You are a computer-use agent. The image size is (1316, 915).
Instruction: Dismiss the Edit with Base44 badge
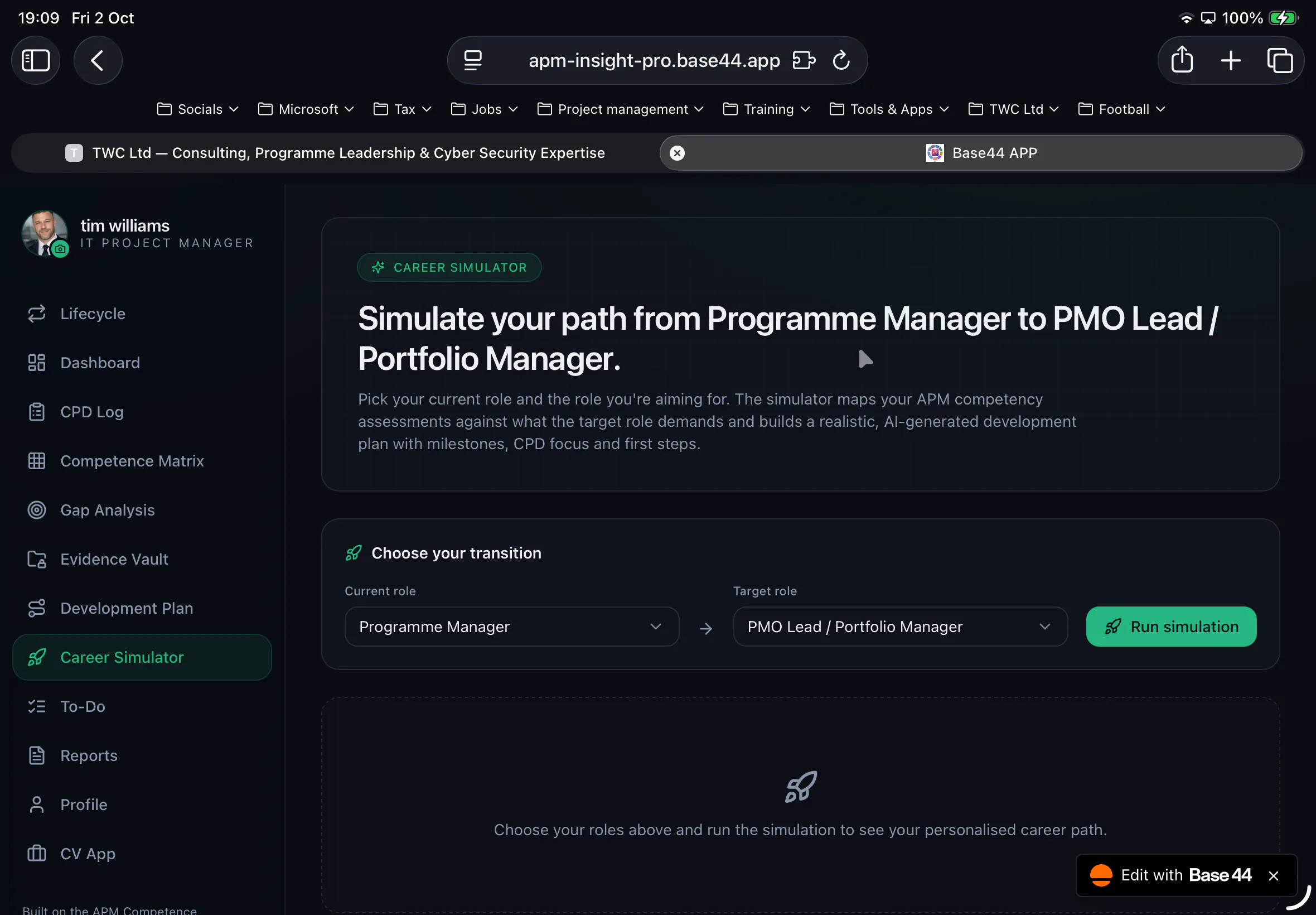click(1274, 875)
